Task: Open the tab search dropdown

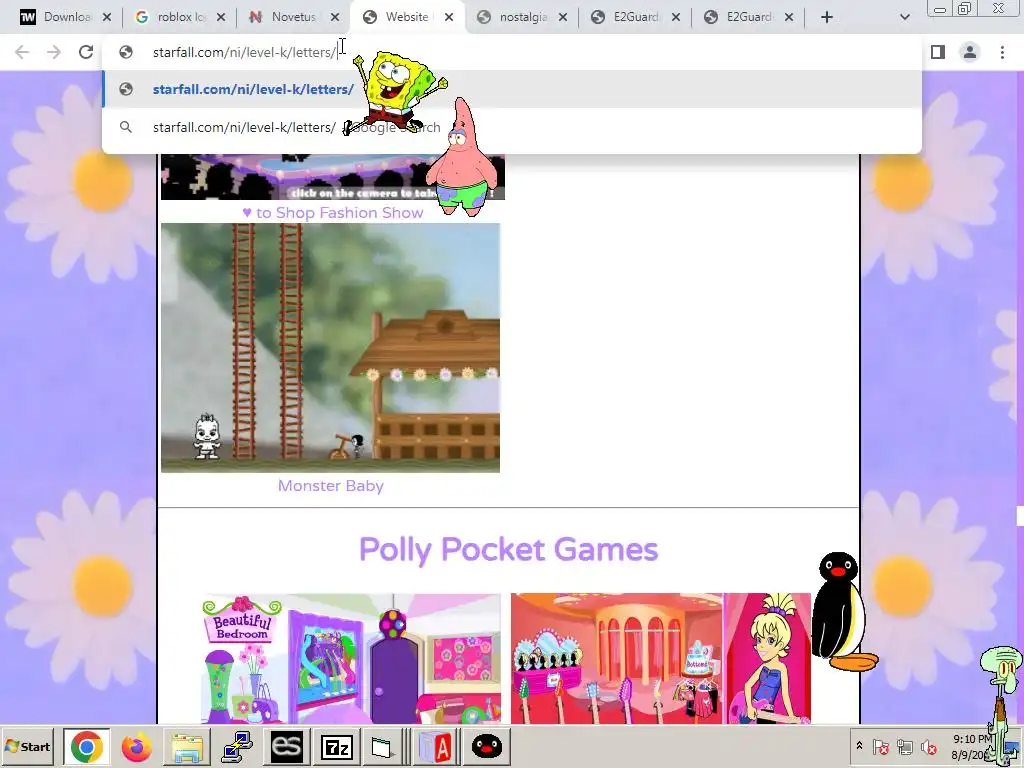Action: (x=904, y=17)
